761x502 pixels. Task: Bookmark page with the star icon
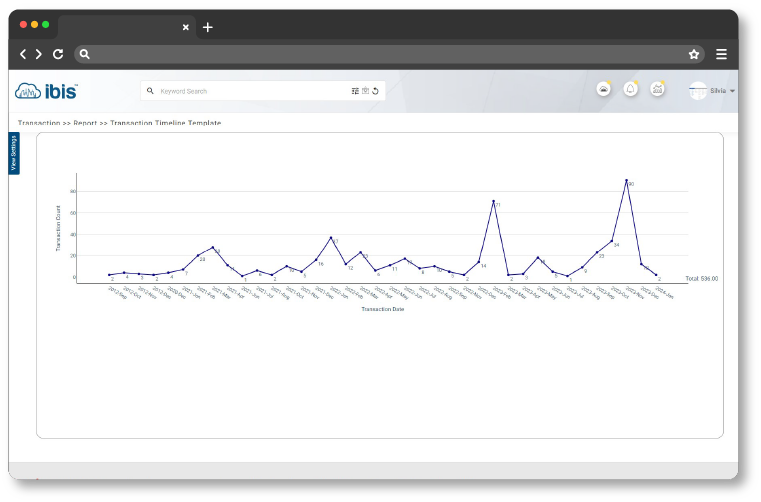[x=694, y=55]
